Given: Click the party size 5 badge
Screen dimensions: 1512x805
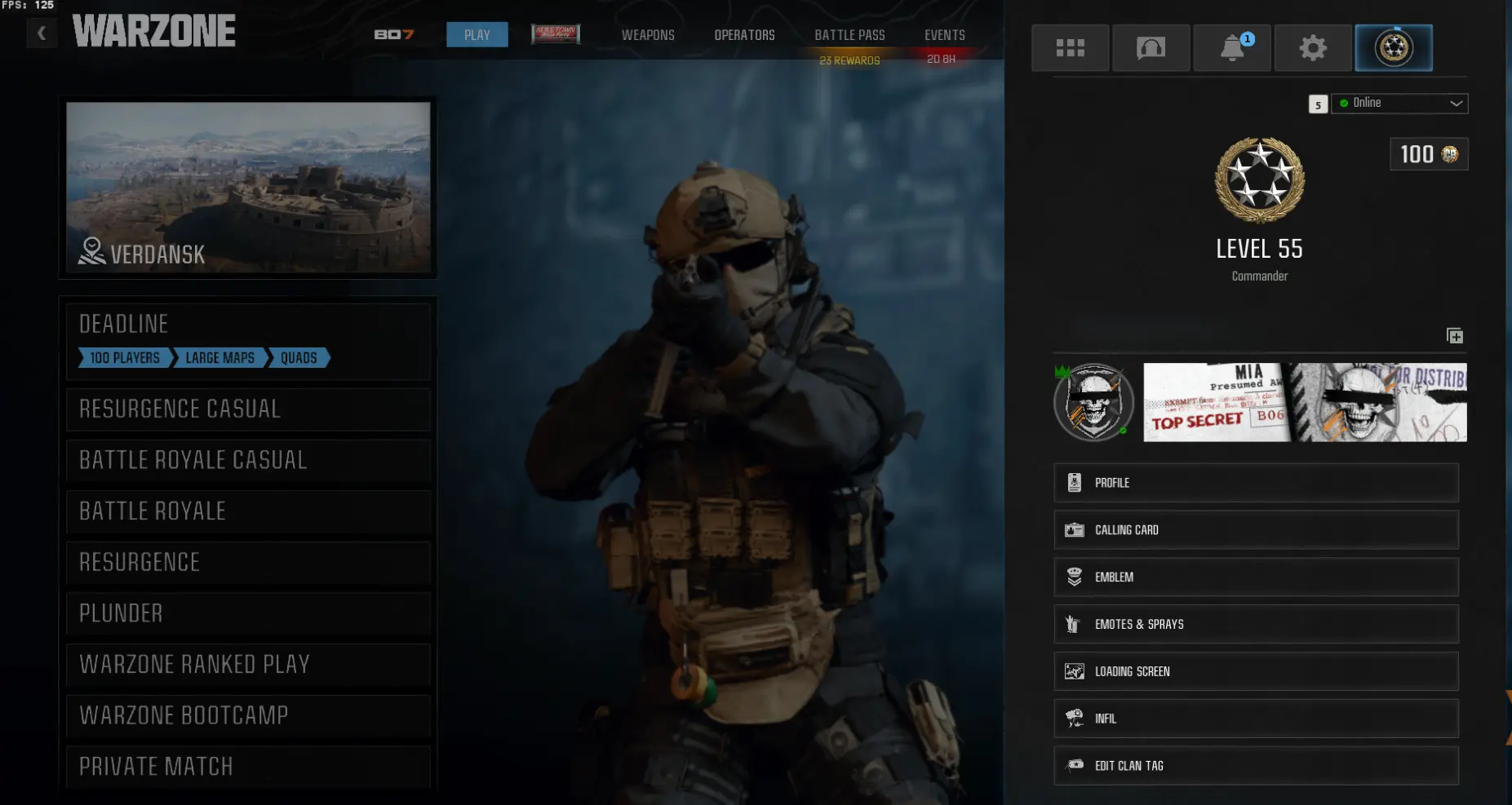Looking at the screenshot, I should [x=1318, y=104].
